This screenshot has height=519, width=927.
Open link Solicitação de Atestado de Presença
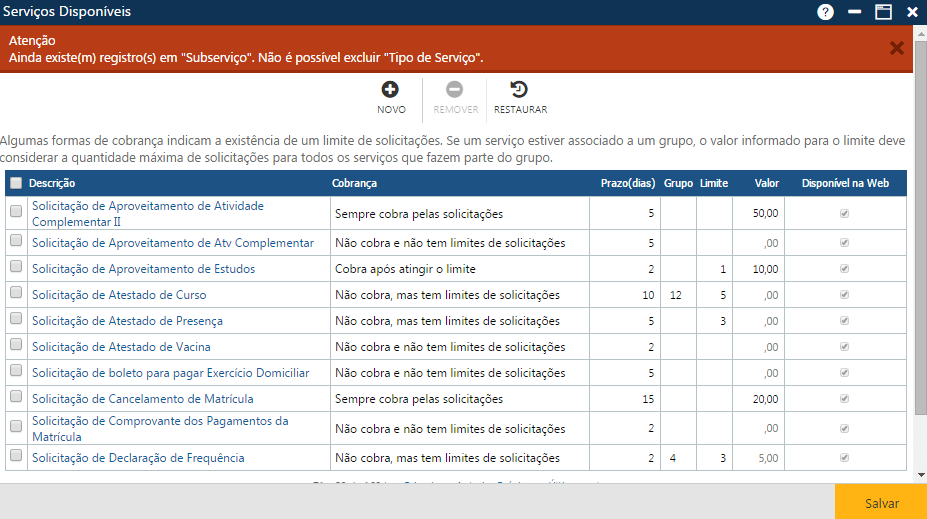tap(127, 321)
